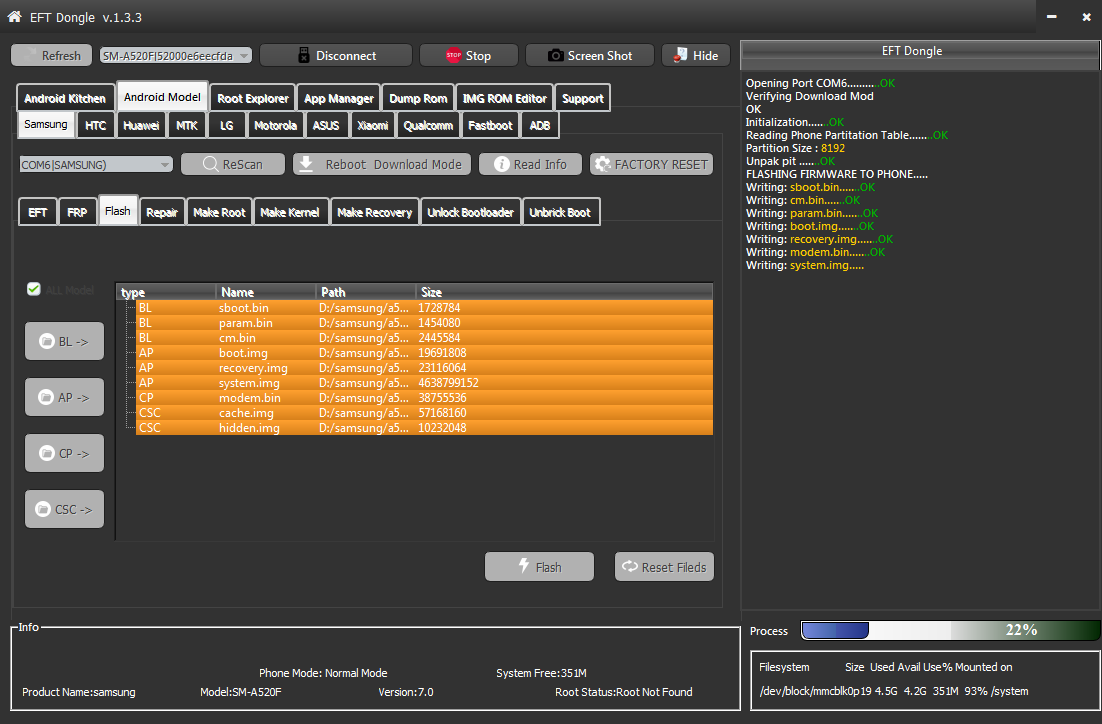Open the SM-A520F device dropdown

point(176,56)
